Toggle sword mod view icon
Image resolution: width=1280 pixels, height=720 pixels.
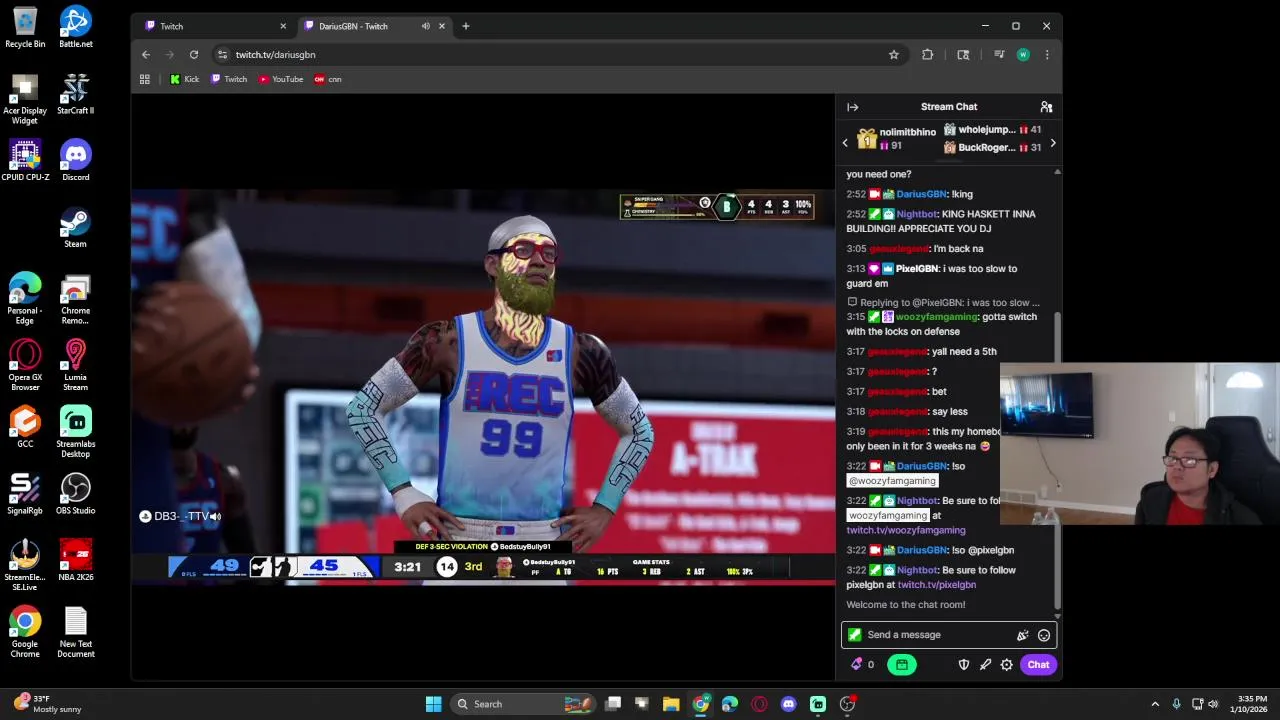(x=985, y=665)
